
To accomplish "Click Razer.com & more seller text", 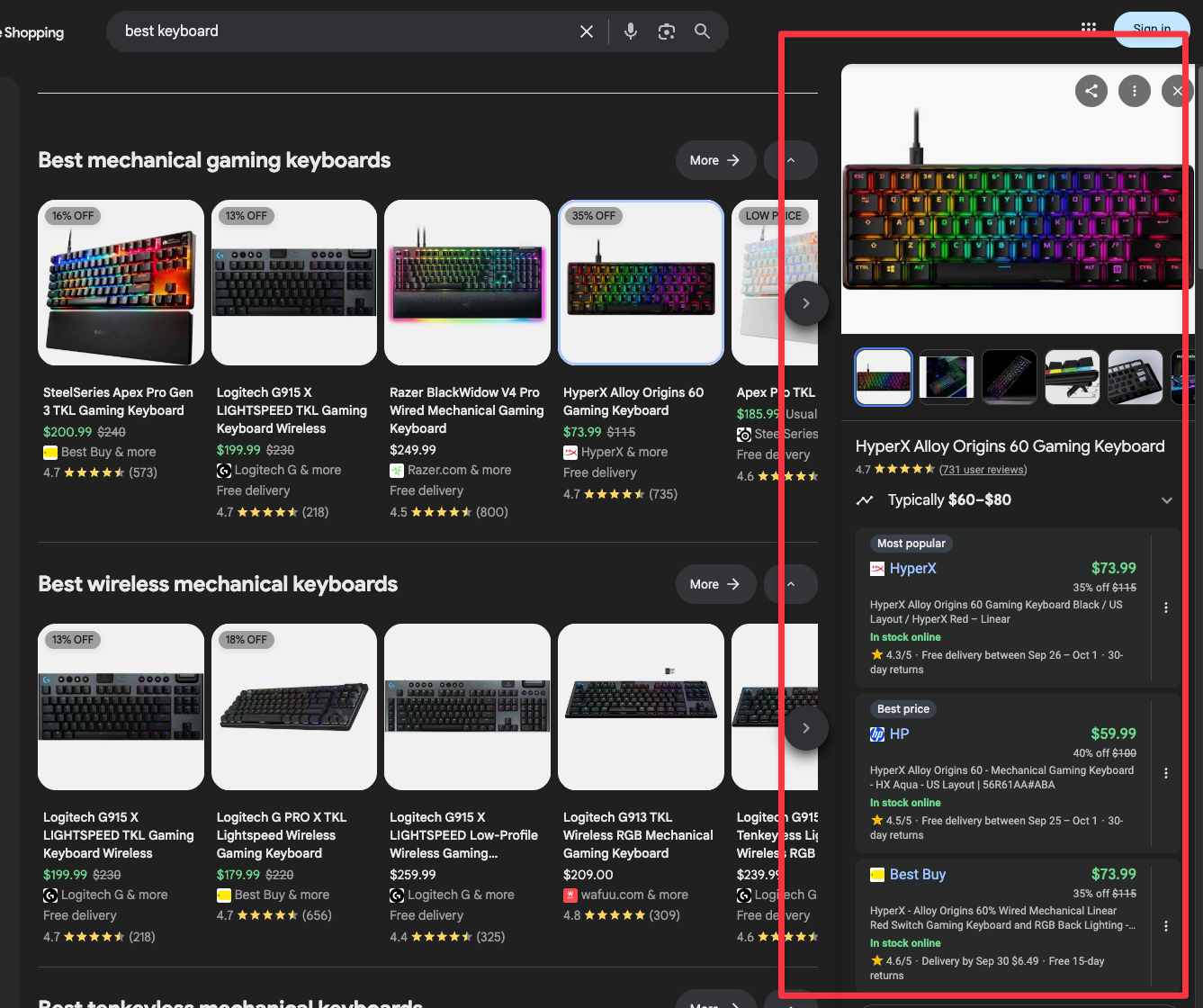I will [x=459, y=470].
